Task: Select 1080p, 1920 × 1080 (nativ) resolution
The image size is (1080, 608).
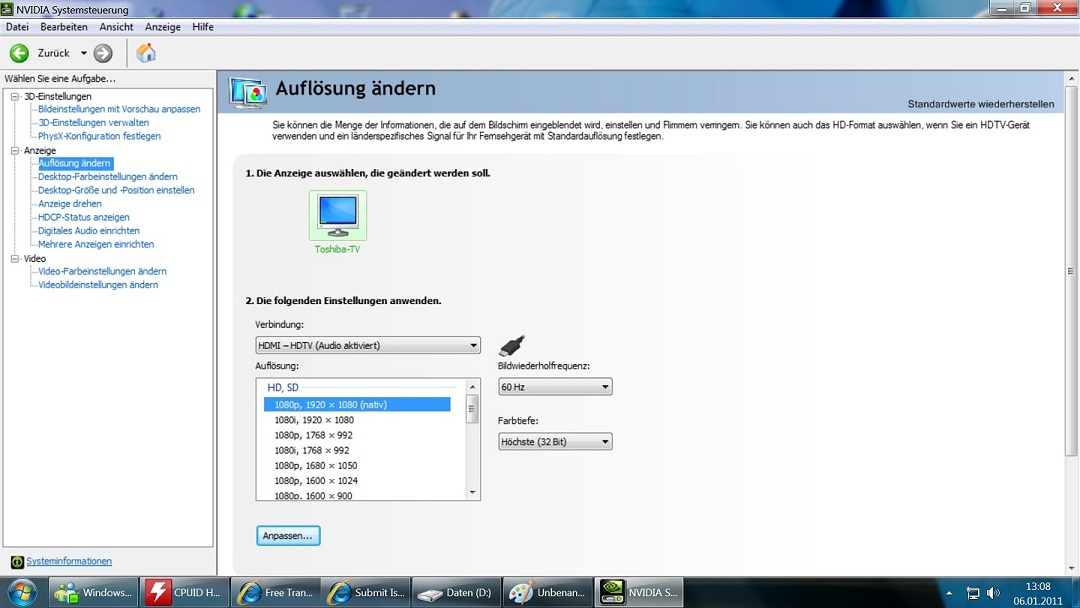Action: [x=357, y=405]
